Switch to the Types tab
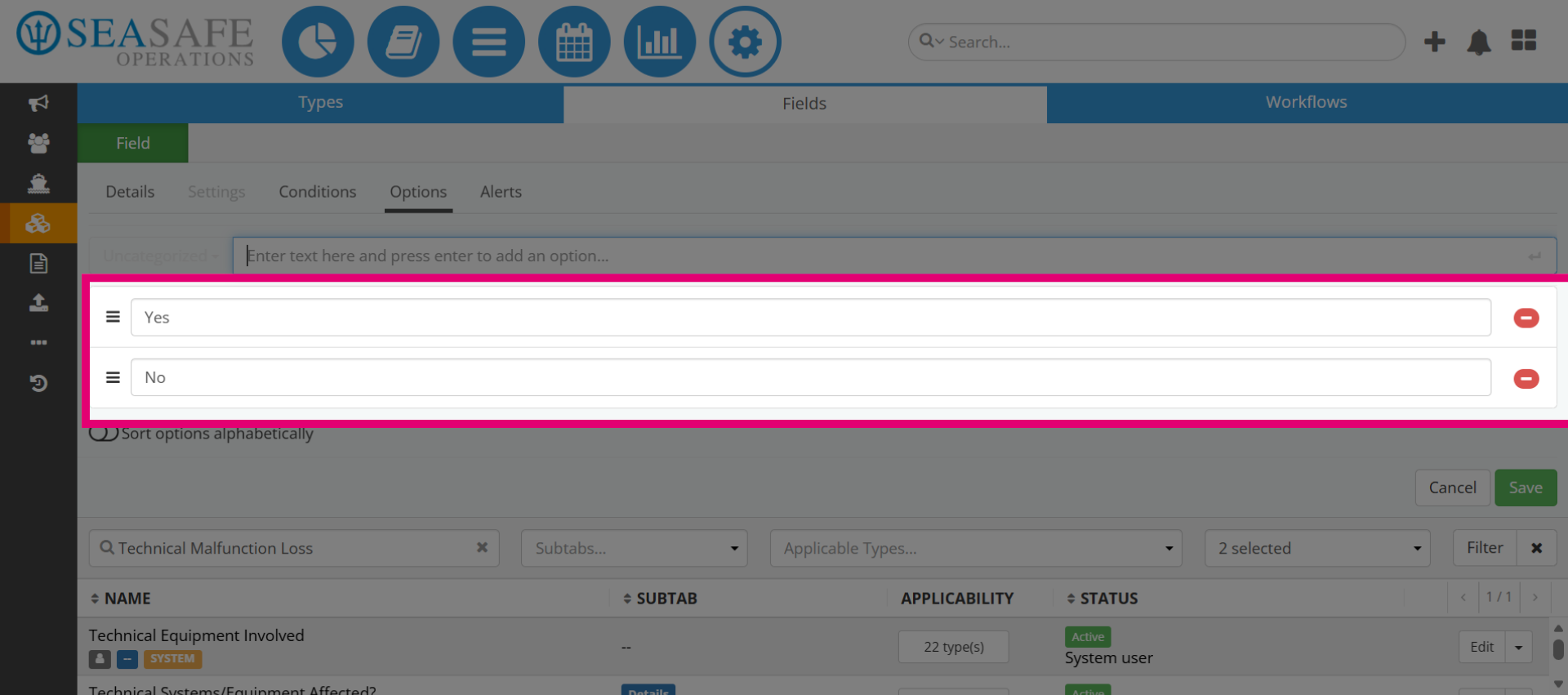The width and height of the screenshot is (1568, 695). click(320, 103)
